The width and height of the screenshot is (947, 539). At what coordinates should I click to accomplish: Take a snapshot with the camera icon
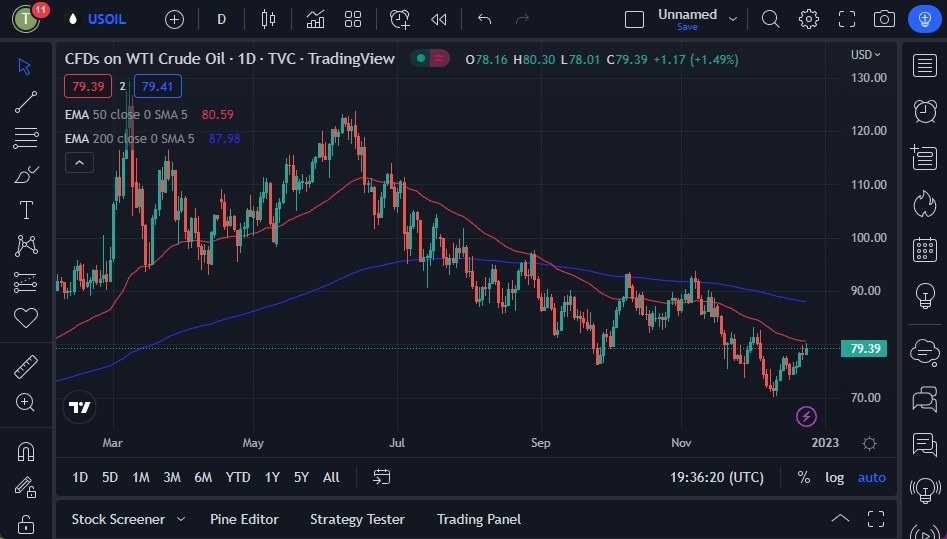[x=884, y=19]
